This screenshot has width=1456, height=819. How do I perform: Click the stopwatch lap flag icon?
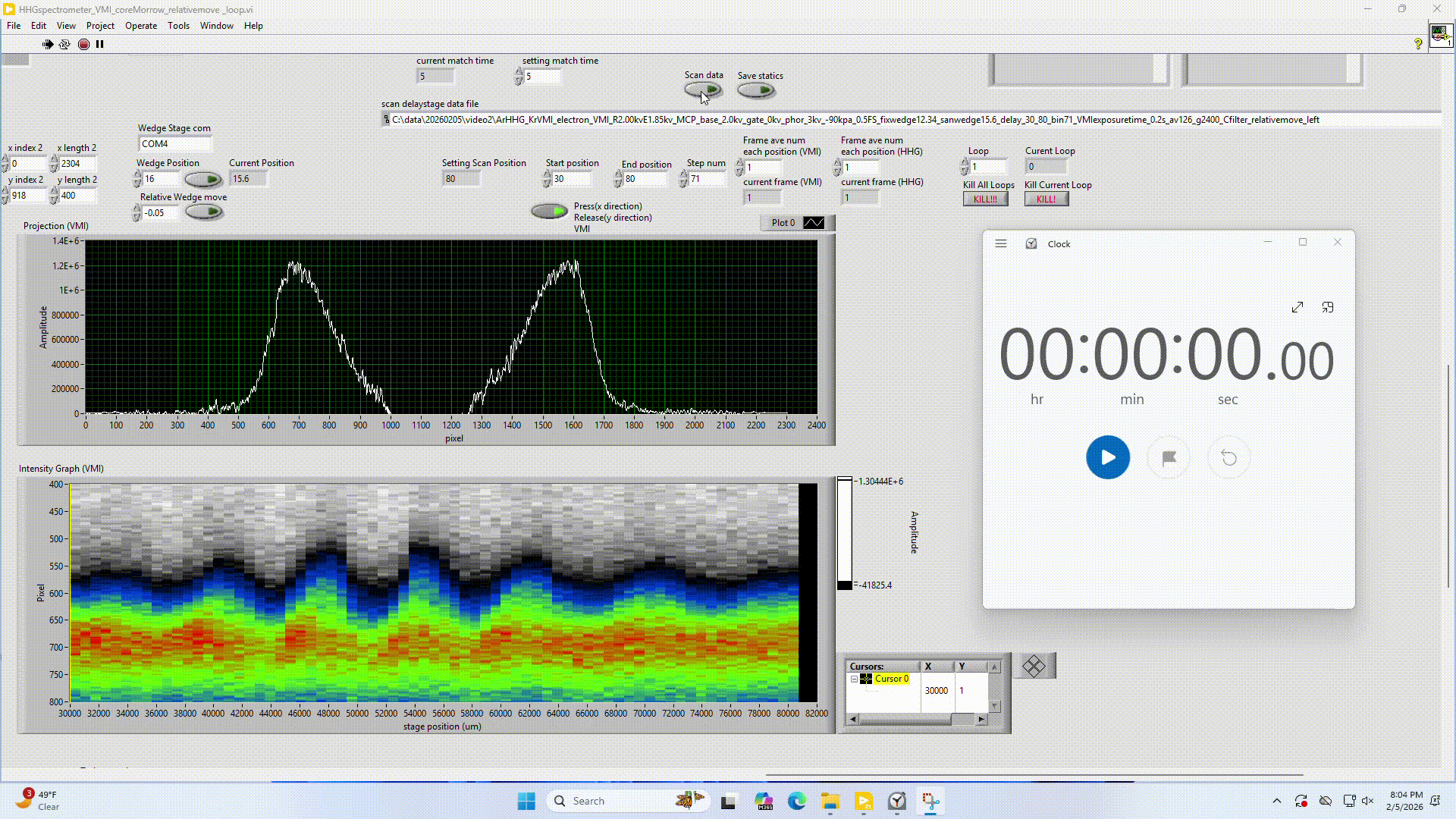click(x=1169, y=457)
